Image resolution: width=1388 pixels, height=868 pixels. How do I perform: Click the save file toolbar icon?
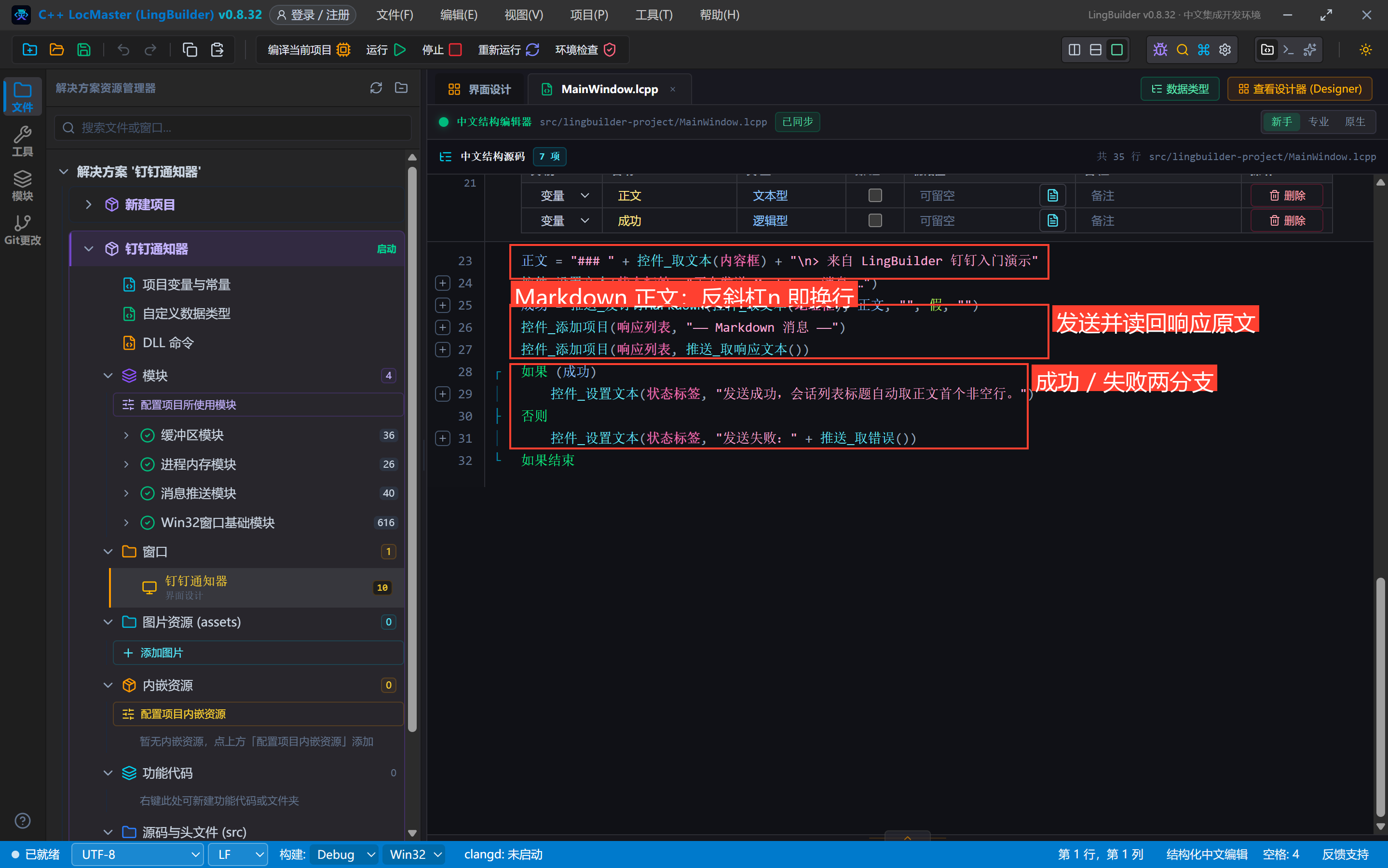[x=84, y=50]
